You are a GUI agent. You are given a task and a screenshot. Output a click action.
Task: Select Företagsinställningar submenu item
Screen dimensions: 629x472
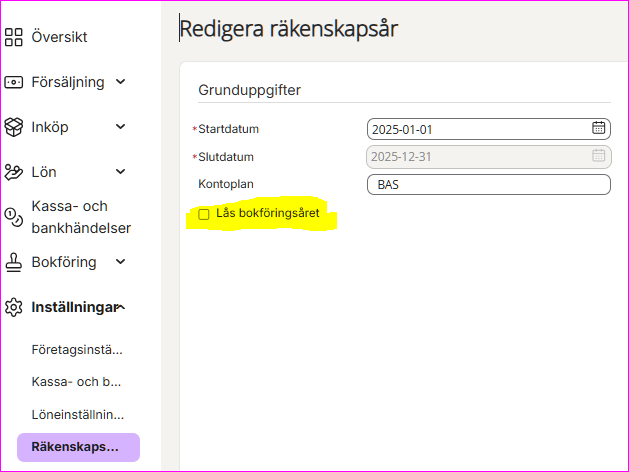77,350
